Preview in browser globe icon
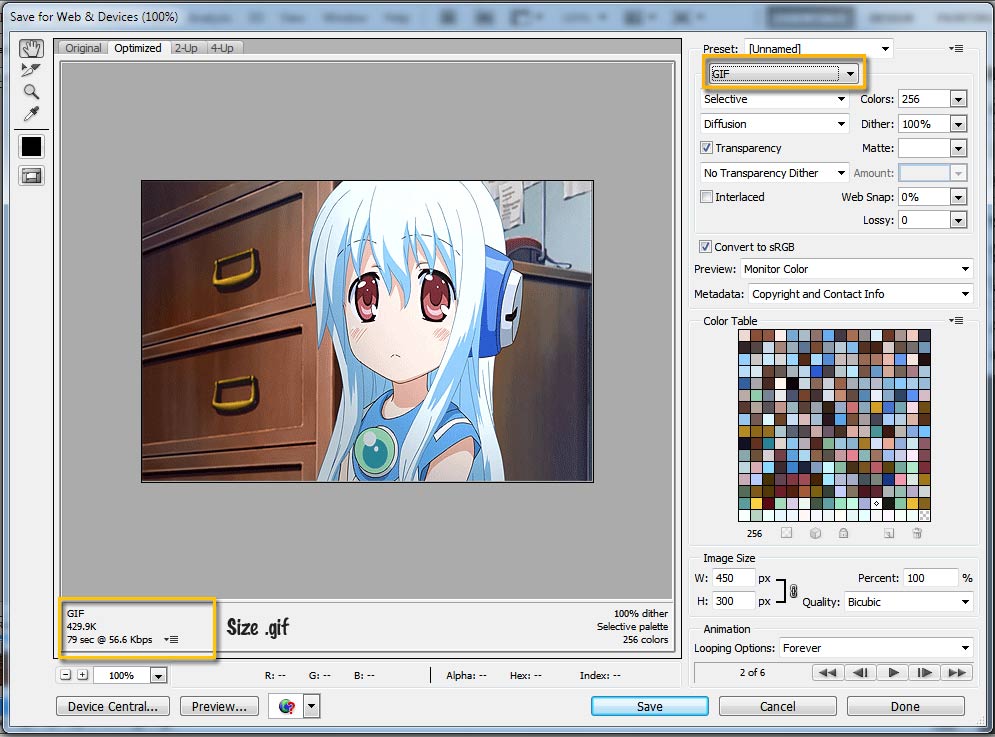 coord(286,707)
